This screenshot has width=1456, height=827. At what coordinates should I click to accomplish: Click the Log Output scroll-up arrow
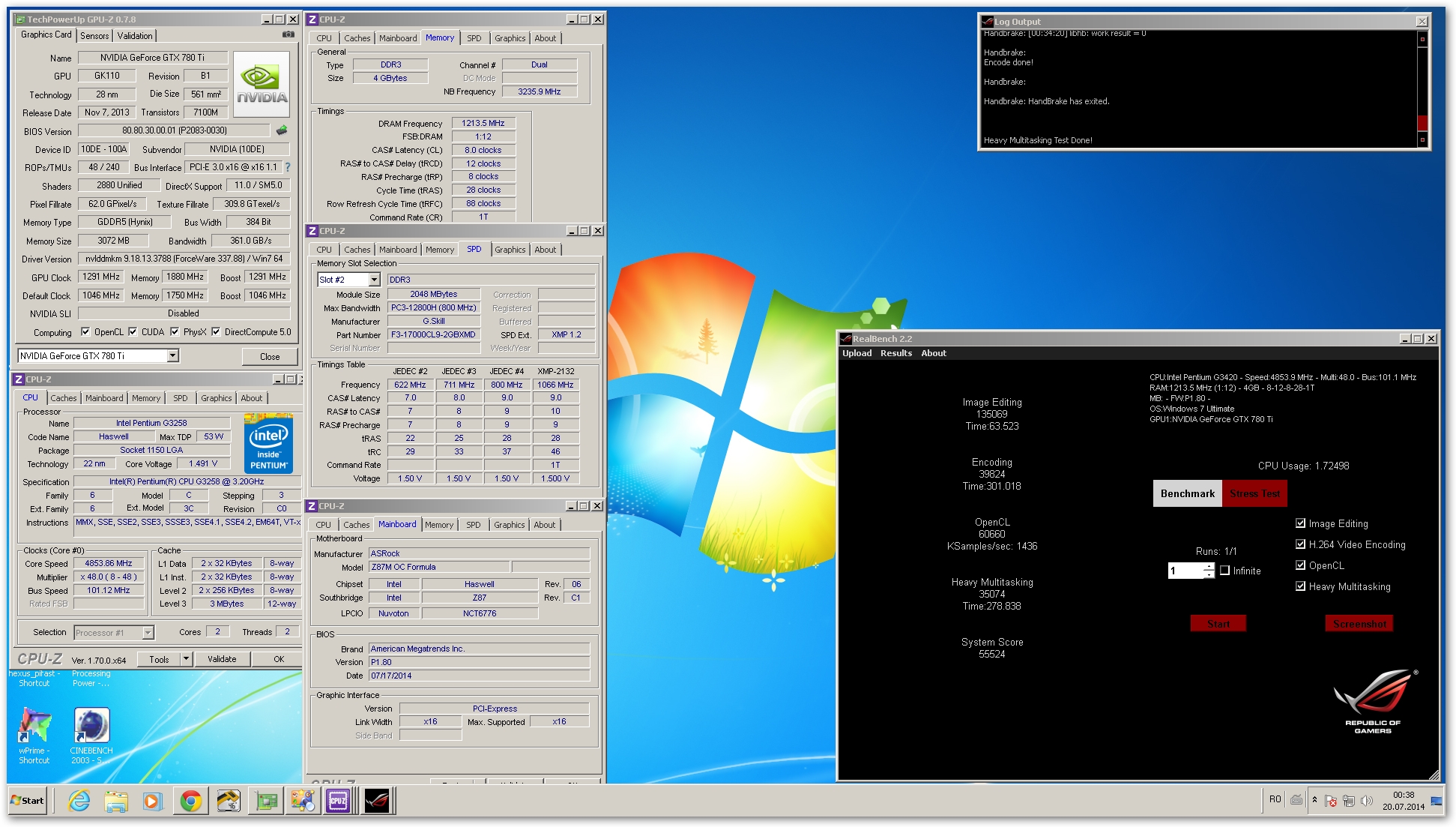(1422, 39)
